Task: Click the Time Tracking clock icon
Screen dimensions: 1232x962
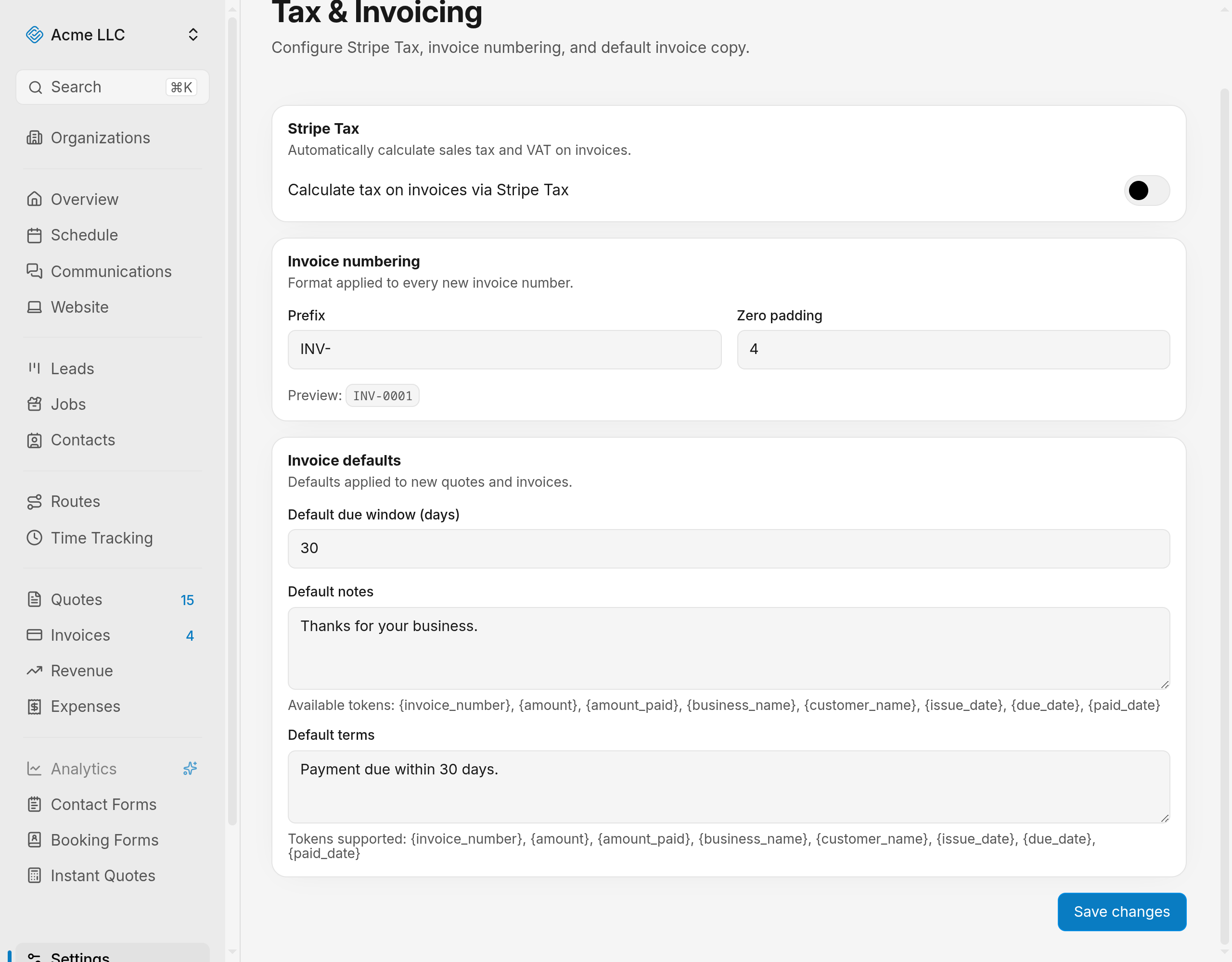Action: tap(35, 537)
